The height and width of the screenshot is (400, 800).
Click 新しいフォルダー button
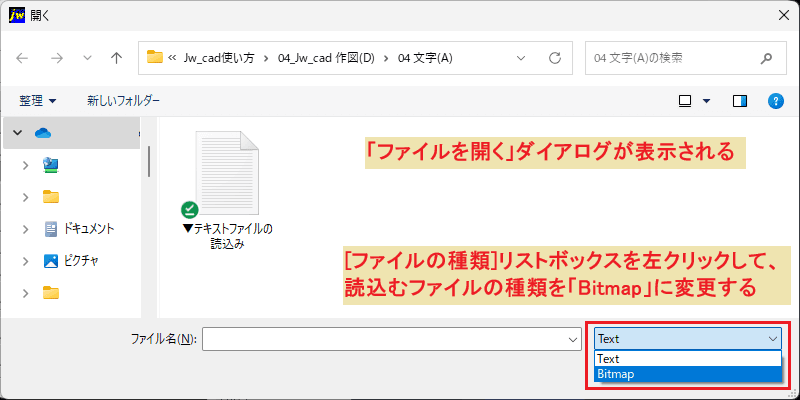pos(123,101)
